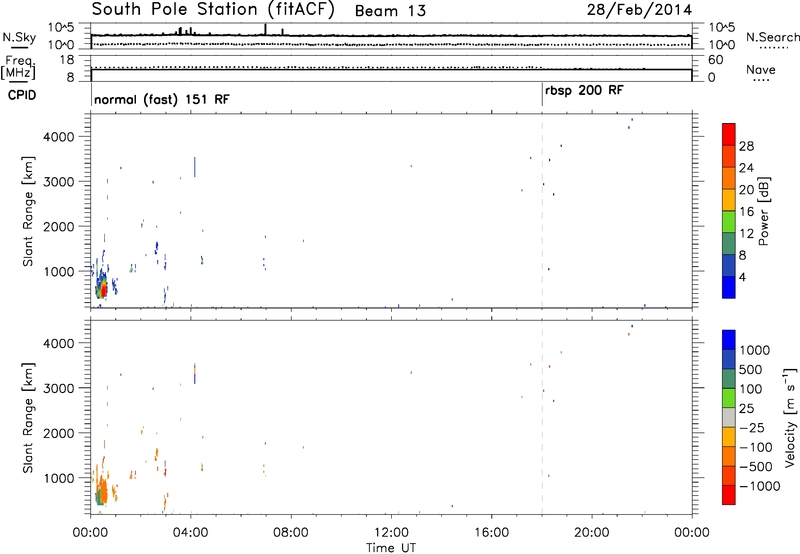
Task: Click the '04:00' time axis label
Action: tap(190, 533)
